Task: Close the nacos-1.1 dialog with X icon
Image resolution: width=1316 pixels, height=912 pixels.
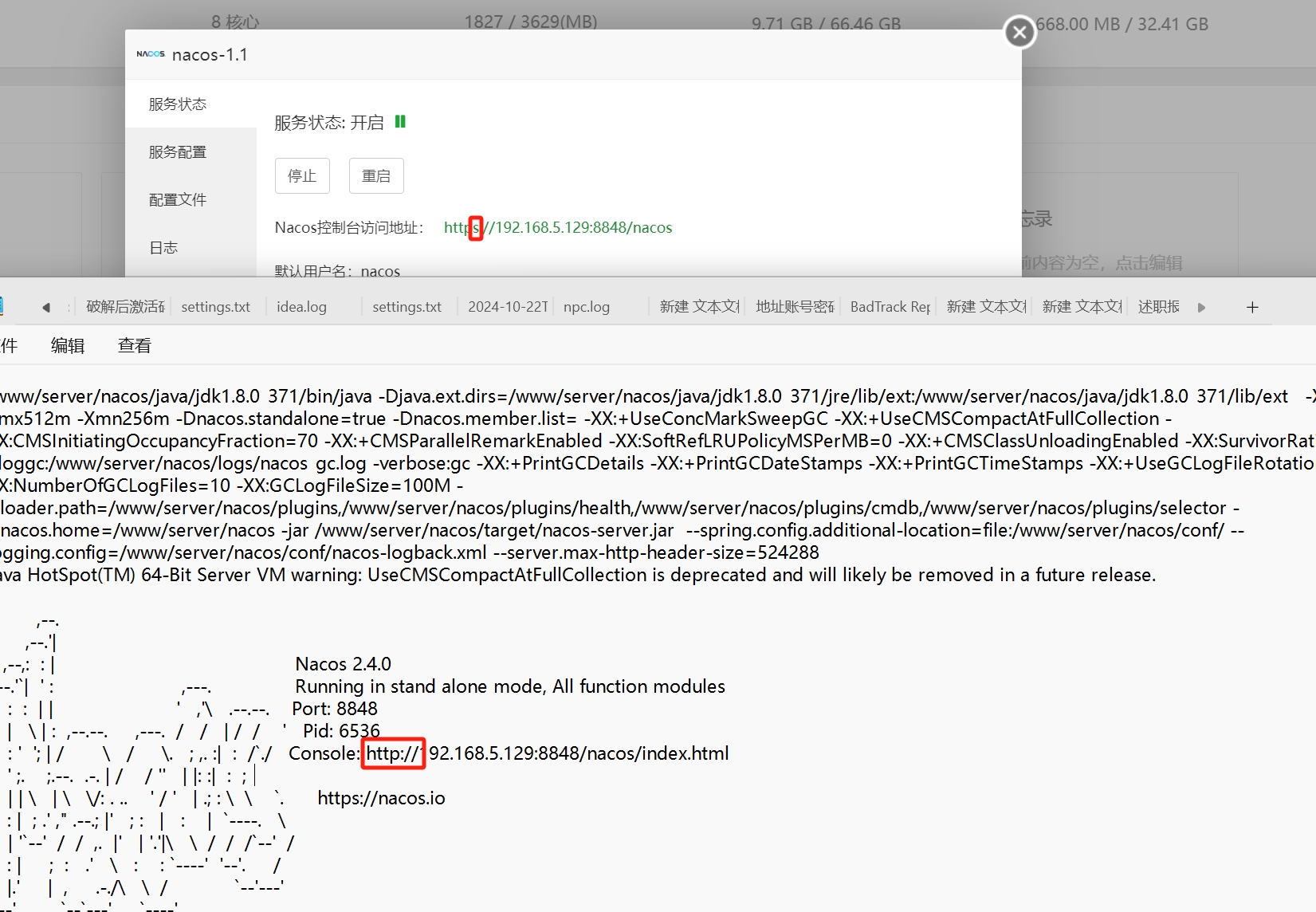Action: [x=1019, y=33]
